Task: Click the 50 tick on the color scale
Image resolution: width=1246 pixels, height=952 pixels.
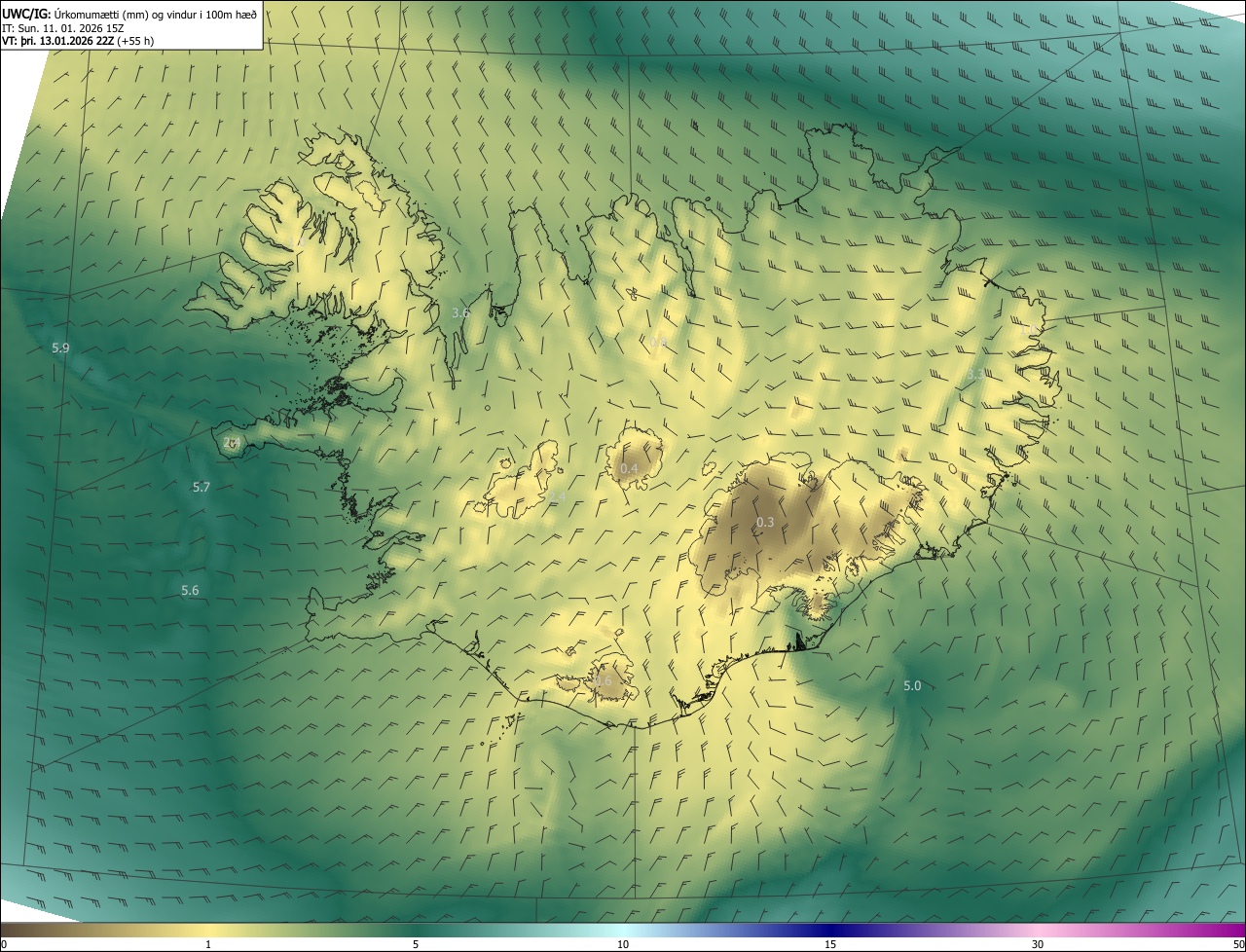Action: tap(1238, 944)
